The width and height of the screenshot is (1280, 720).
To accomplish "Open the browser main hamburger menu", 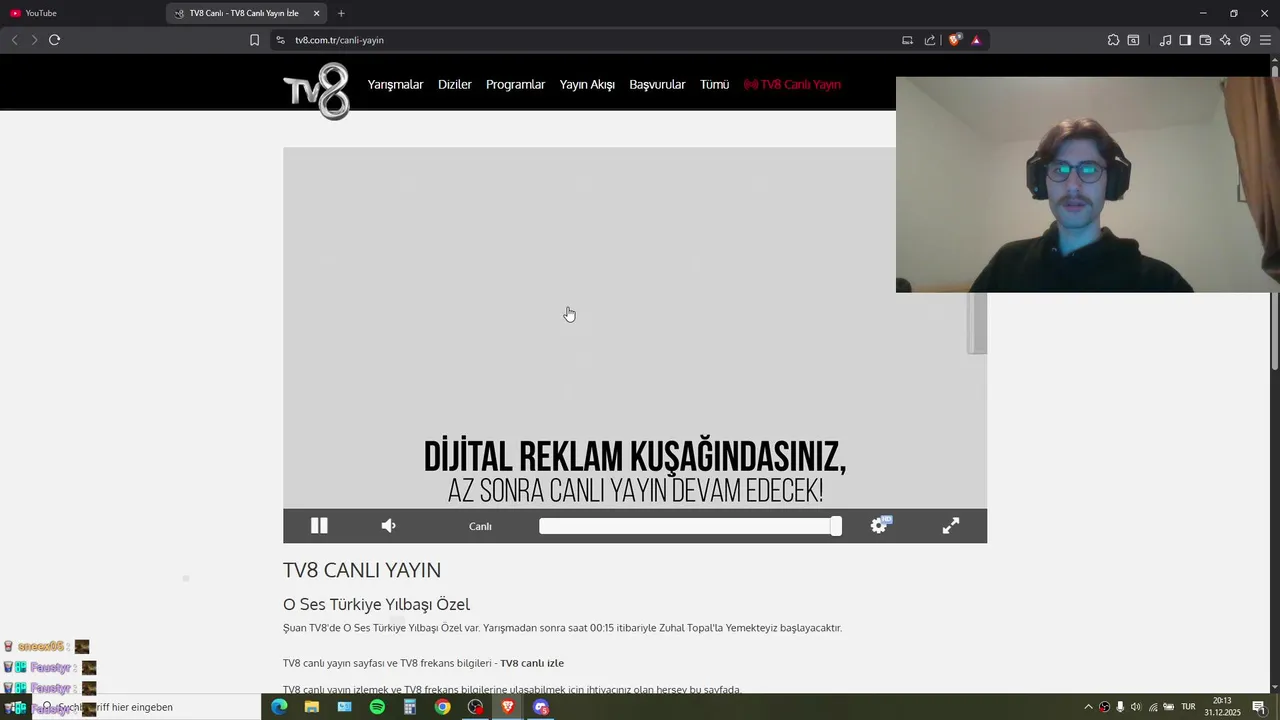I will click(x=1265, y=40).
